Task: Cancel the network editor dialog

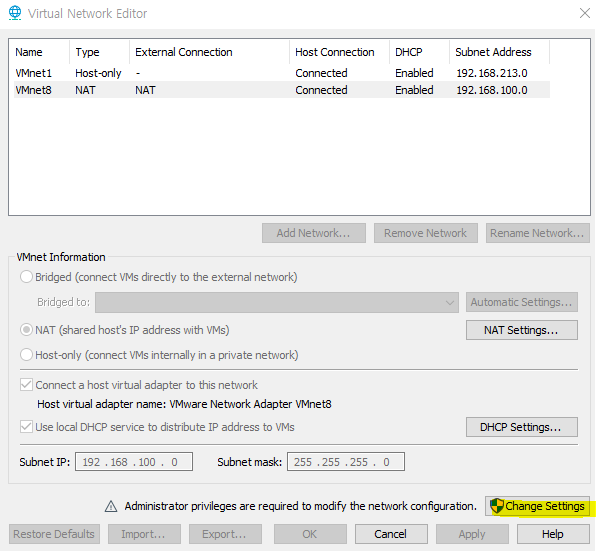Action: [x=391, y=534]
